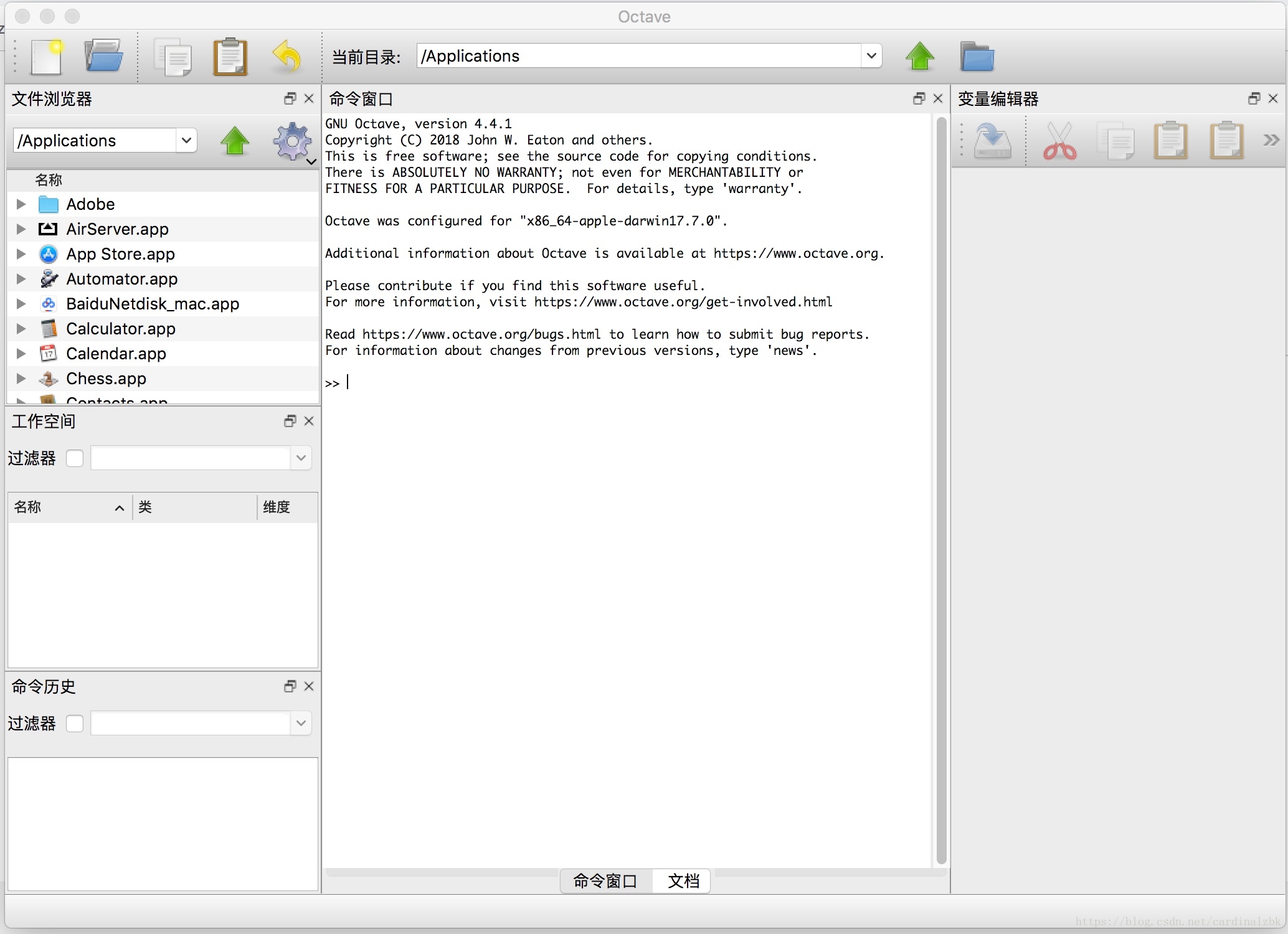Screen dimensions: 1288x934
Task: Switch to the 命令窗口 tab at the bottom
Action: 606,881
